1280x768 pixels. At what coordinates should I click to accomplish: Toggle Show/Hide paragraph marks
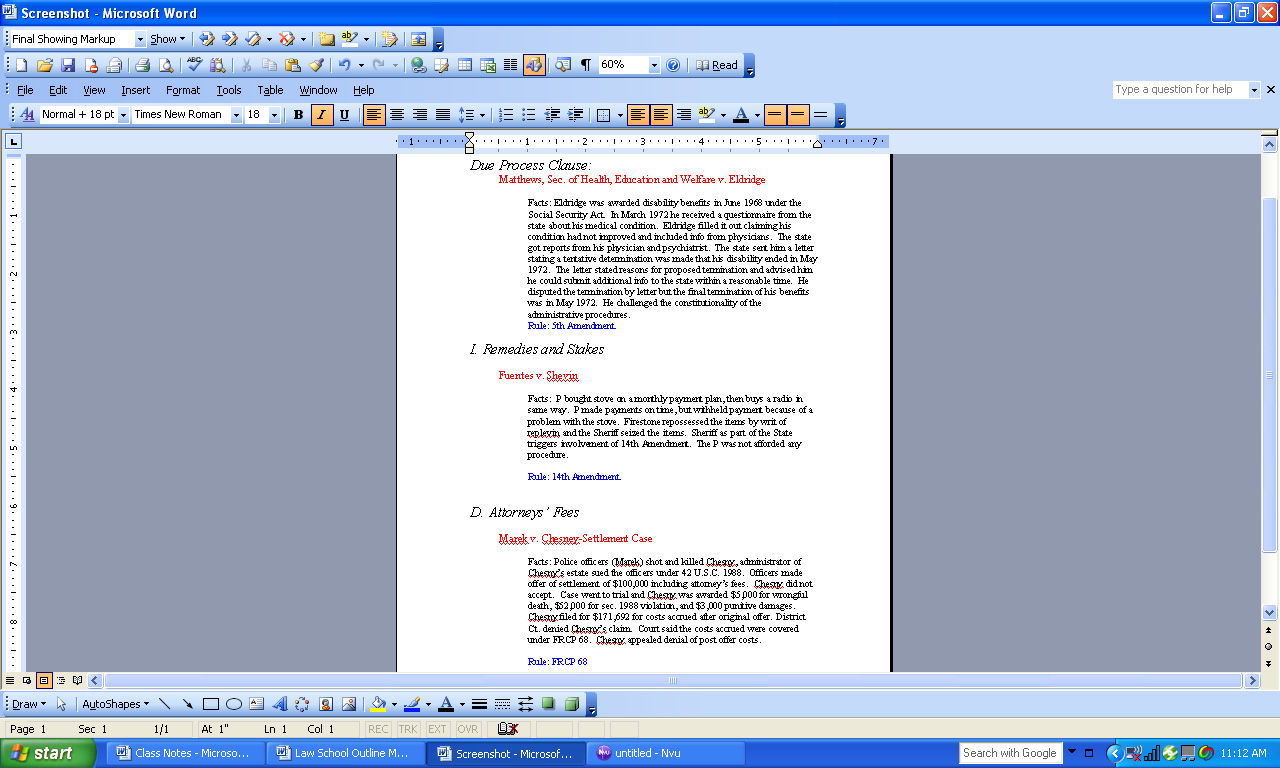tap(586, 65)
